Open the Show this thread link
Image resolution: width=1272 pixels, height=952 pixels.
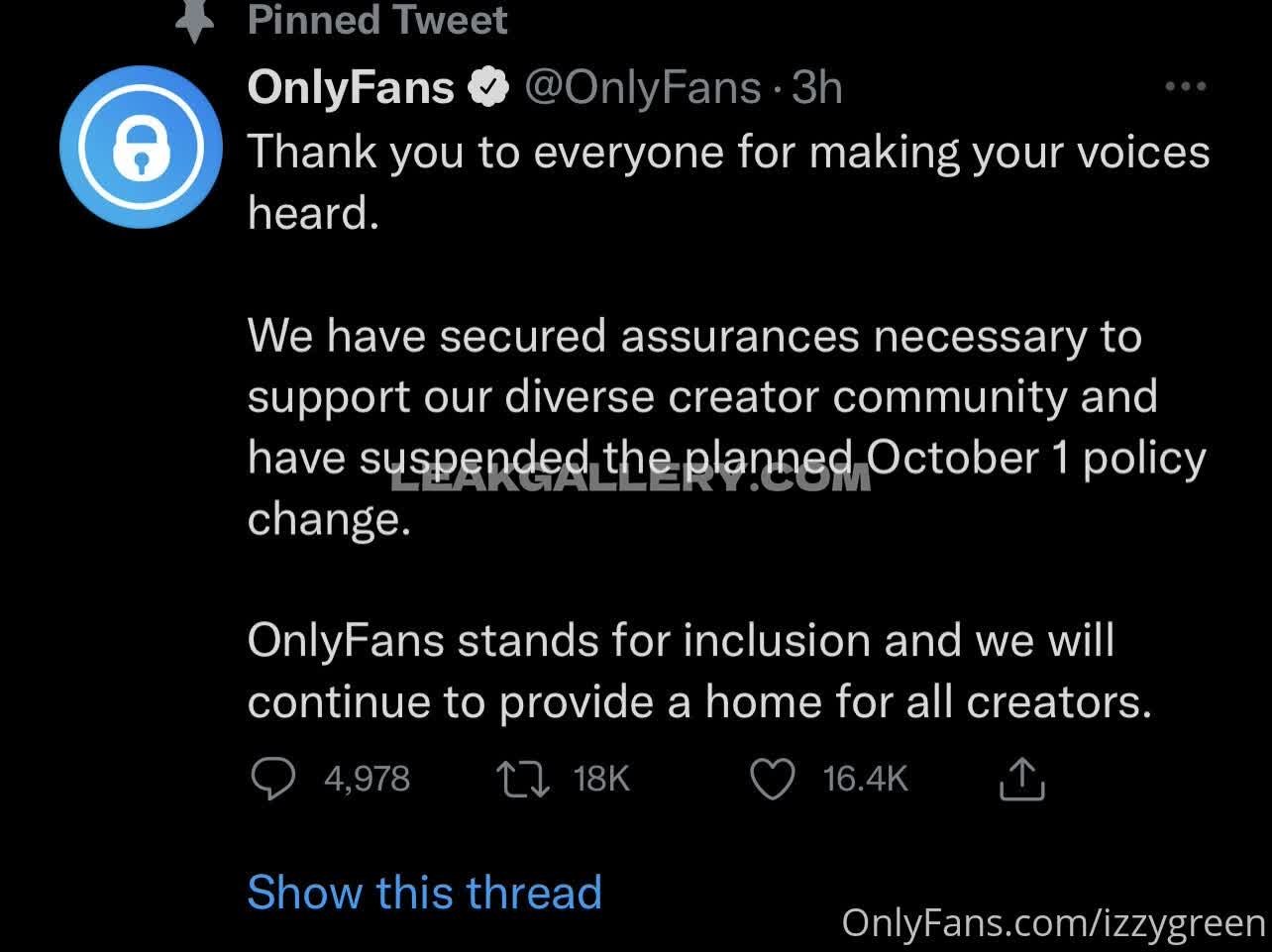[x=424, y=893]
